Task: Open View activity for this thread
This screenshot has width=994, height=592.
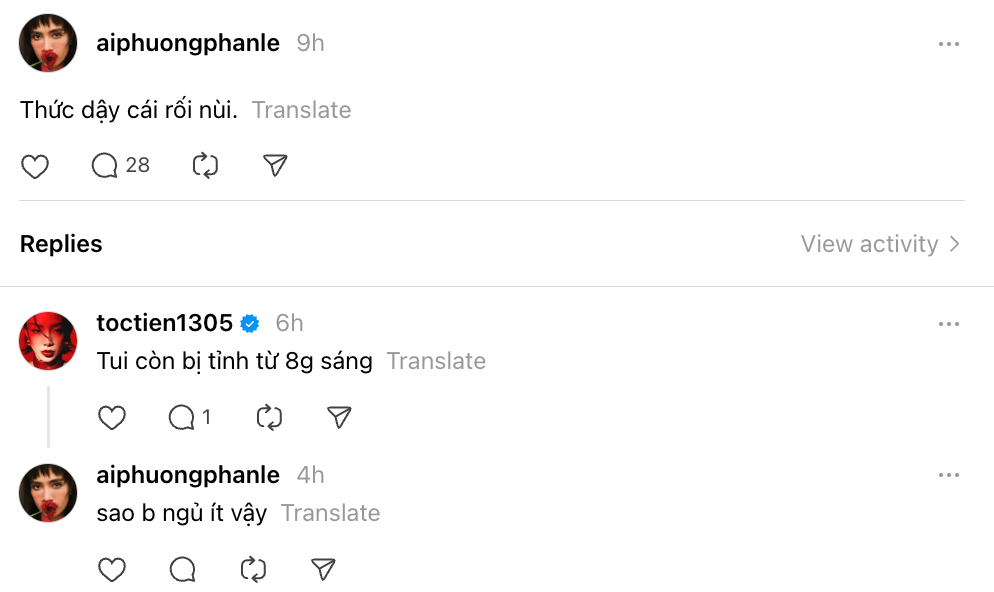Action: [x=880, y=244]
